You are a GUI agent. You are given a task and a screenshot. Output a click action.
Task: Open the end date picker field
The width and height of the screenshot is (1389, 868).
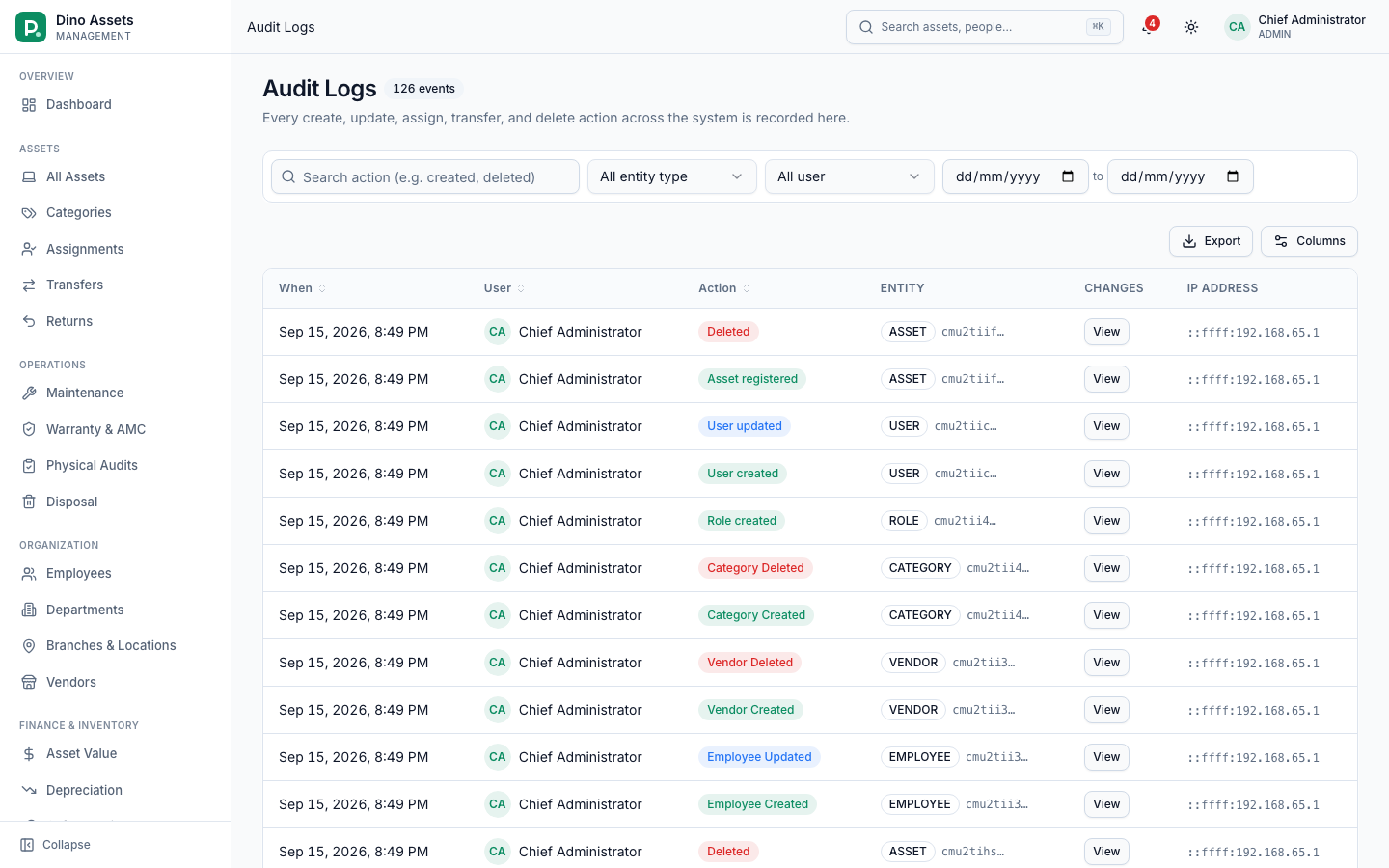tap(1181, 176)
